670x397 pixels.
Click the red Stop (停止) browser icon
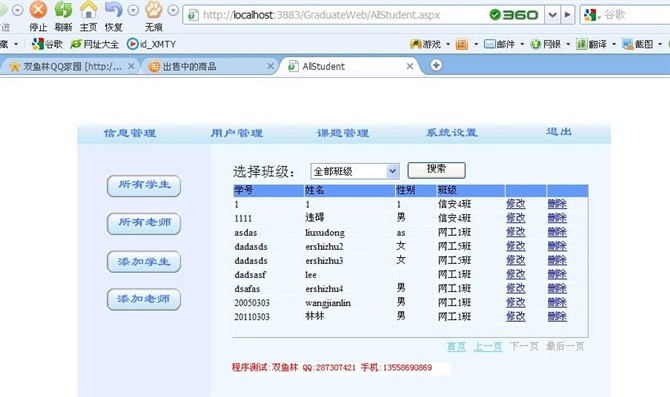tap(38, 9)
